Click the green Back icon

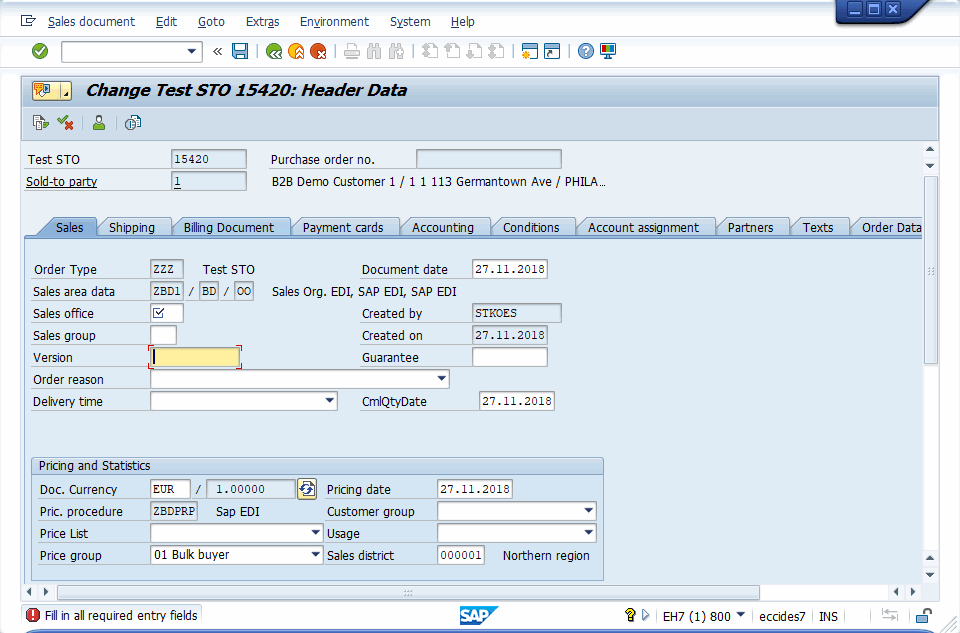pos(274,51)
